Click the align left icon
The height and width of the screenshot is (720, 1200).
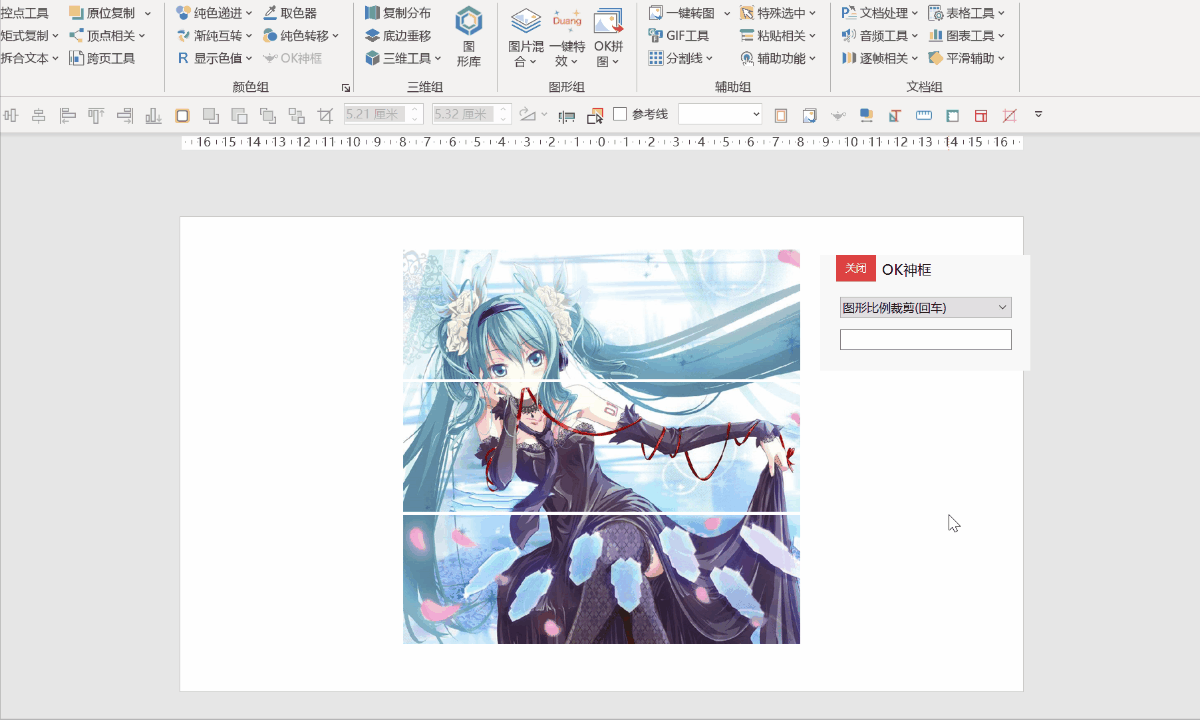(67, 115)
